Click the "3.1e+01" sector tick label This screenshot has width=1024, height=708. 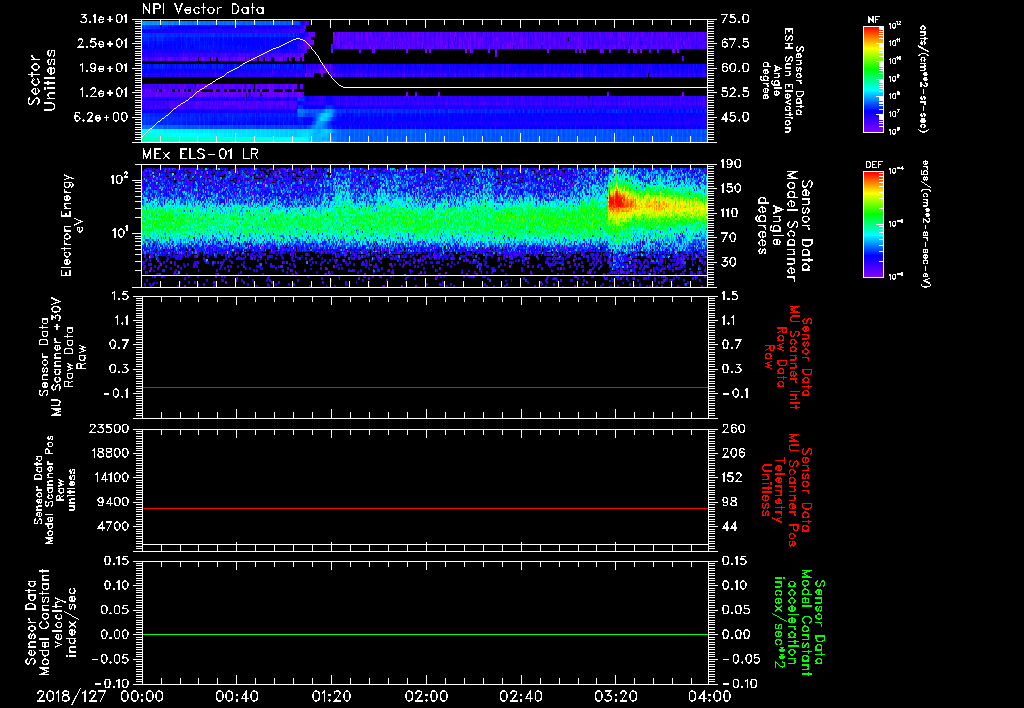[106, 19]
